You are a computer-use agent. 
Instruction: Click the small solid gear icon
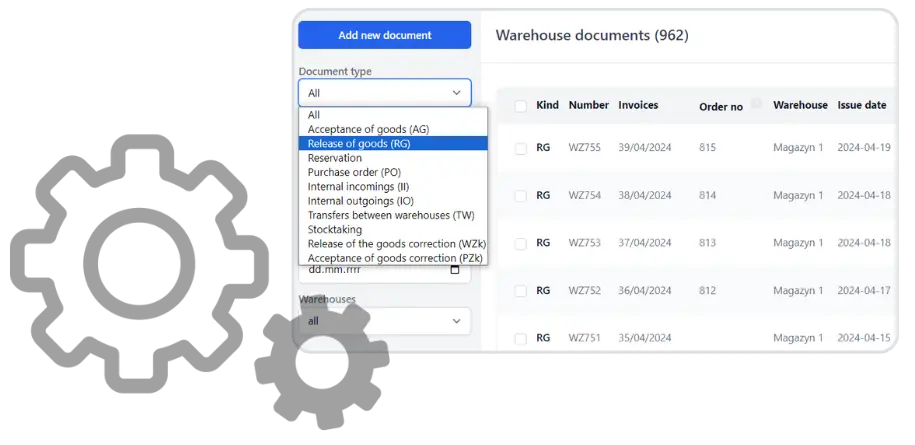tap(322, 363)
